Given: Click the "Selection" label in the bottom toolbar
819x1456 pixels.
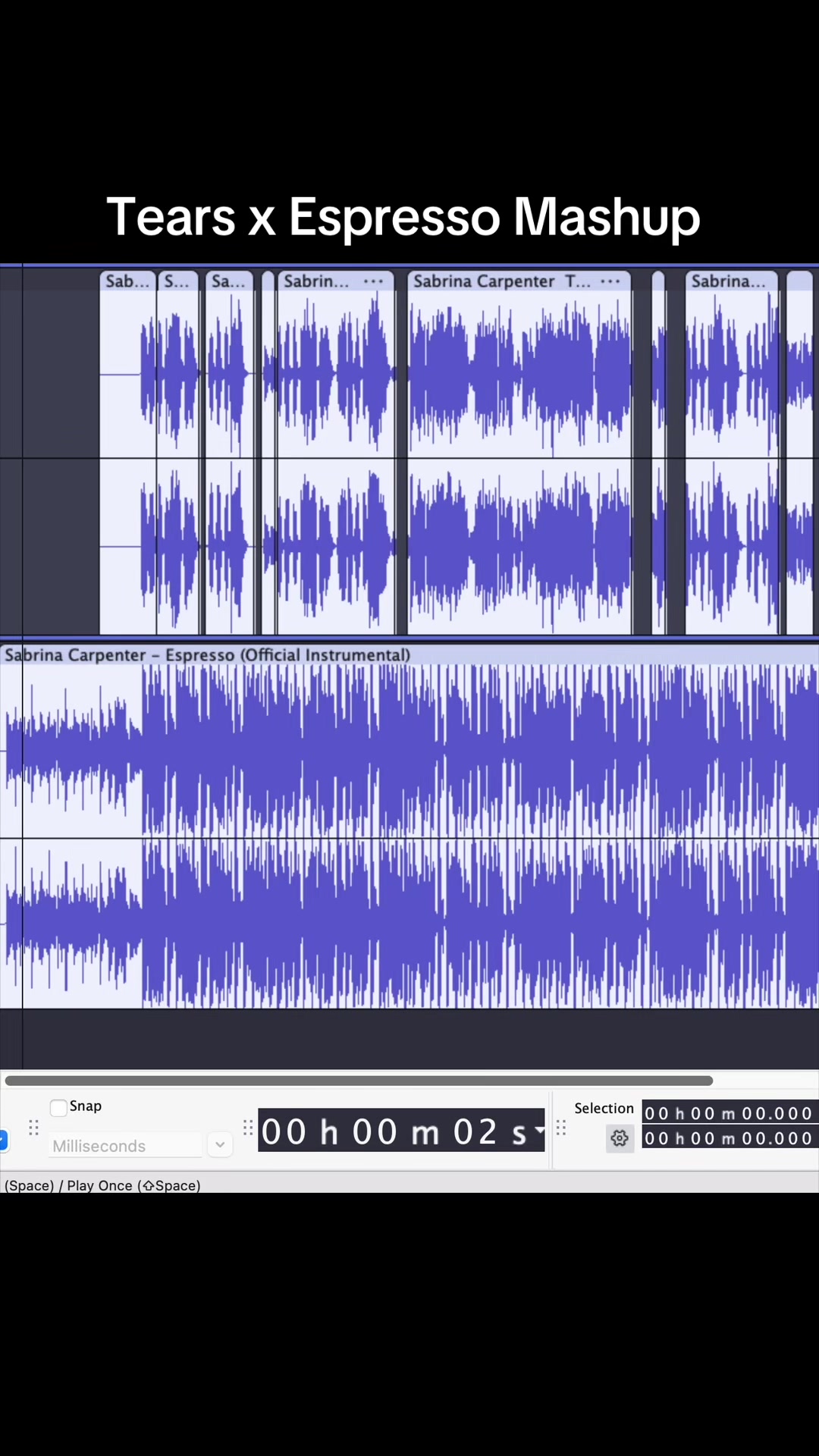Looking at the screenshot, I should pyautogui.click(x=604, y=1108).
